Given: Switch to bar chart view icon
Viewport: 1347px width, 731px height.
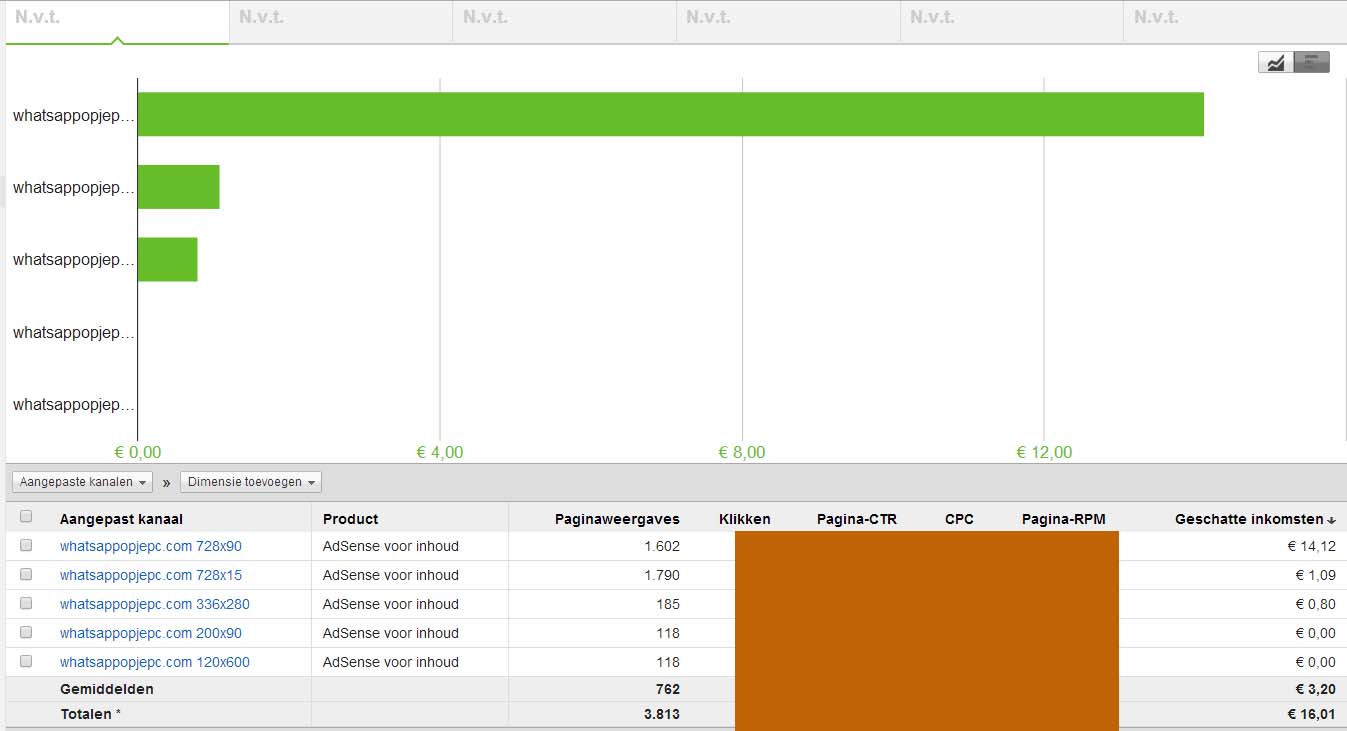Looking at the screenshot, I should [x=1311, y=62].
